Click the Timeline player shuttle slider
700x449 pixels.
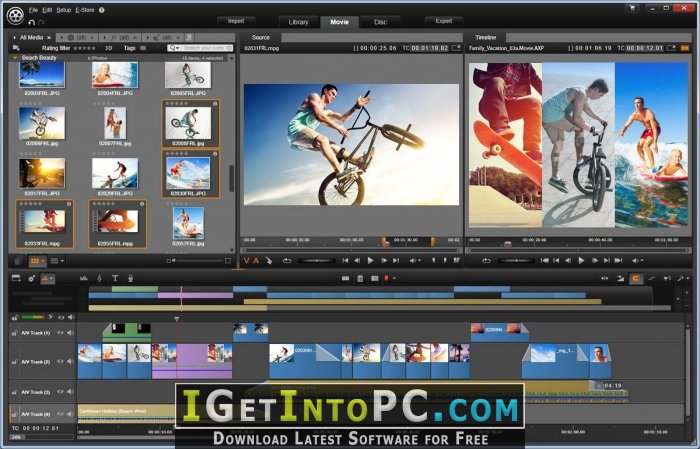(x=517, y=260)
